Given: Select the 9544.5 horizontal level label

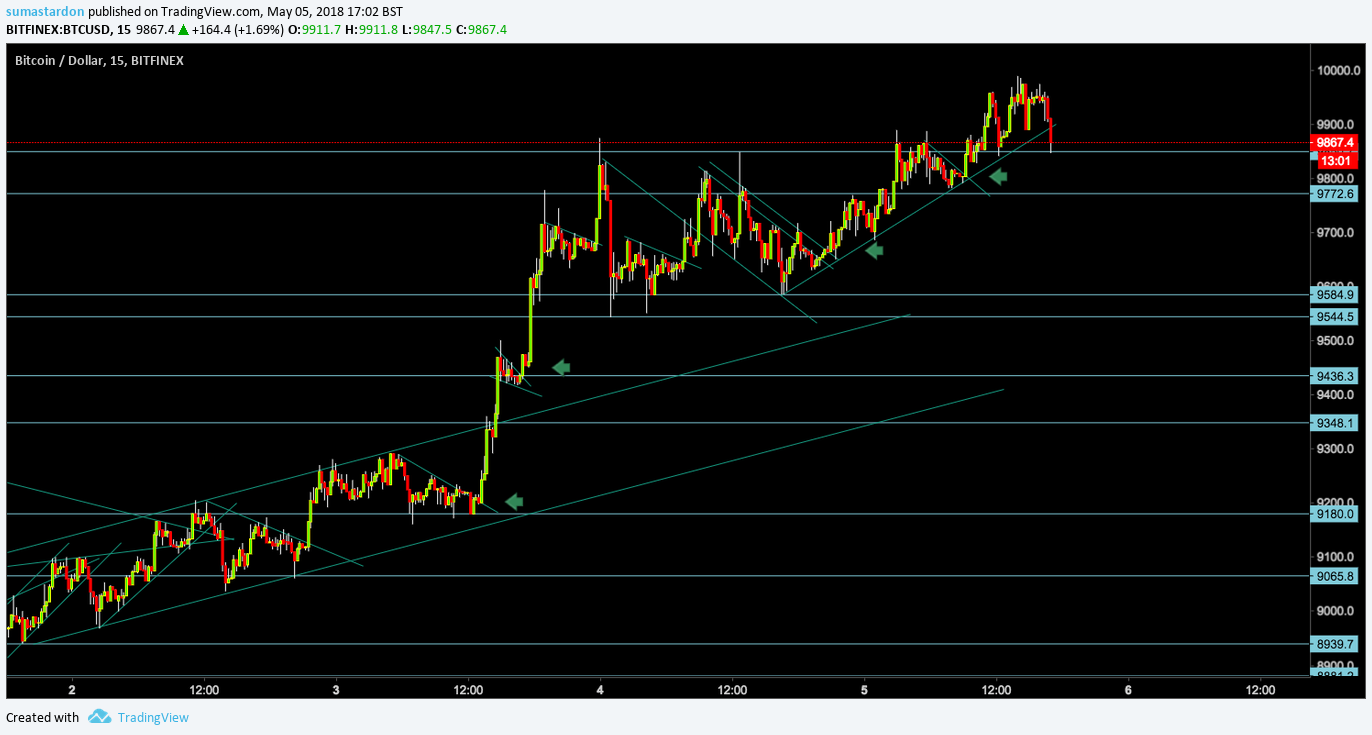Looking at the screenshot, I should (1336, 316).
